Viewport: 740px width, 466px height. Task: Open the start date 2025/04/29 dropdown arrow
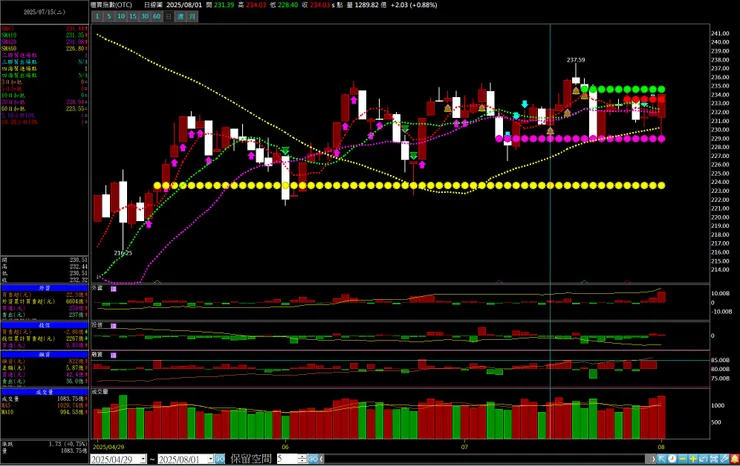click(143, 459)
